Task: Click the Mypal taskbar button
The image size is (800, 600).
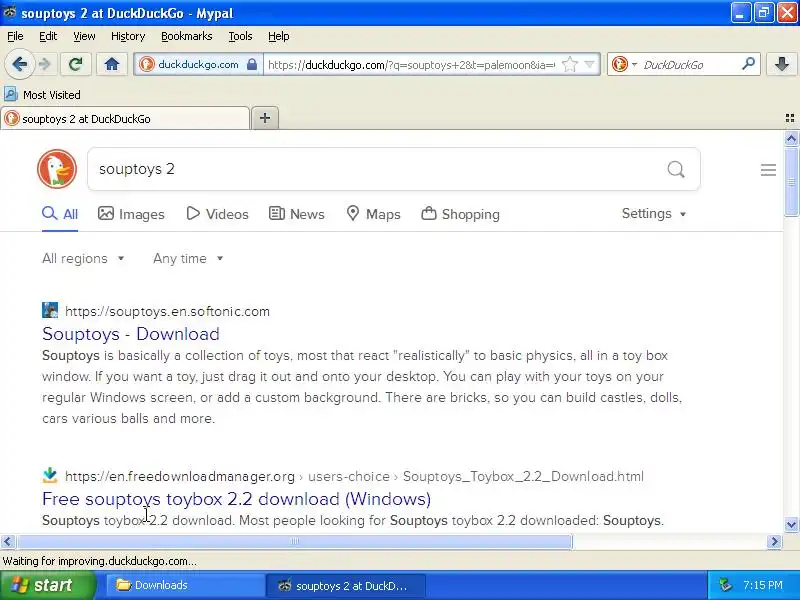Action: pyautogui.click(x=346, y=585)
